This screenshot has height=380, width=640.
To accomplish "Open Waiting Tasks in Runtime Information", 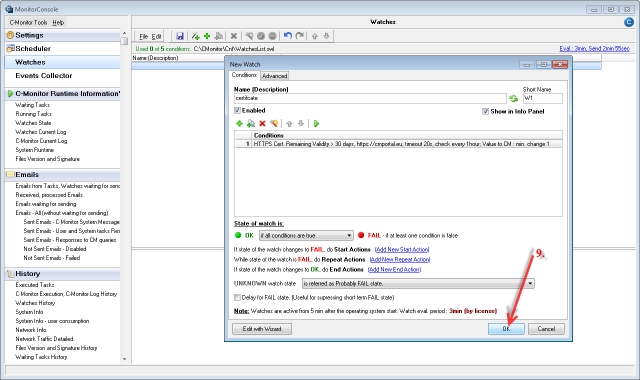I will coord(32,105).
